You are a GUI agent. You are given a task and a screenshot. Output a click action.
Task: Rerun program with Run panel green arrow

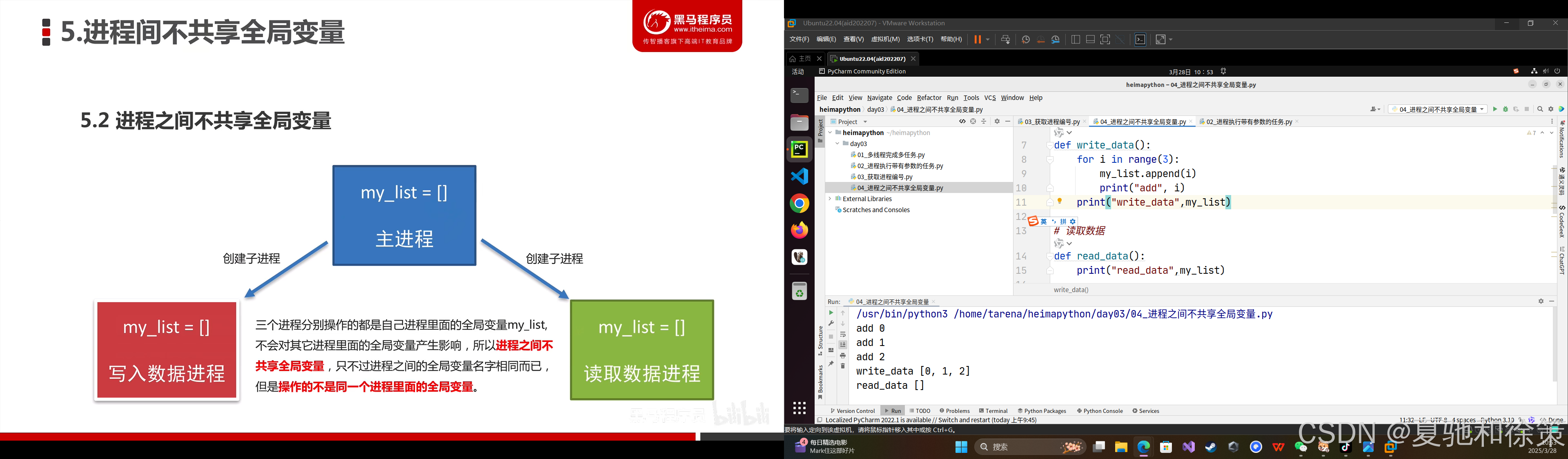pyautogui.click(x=831, y=313)
